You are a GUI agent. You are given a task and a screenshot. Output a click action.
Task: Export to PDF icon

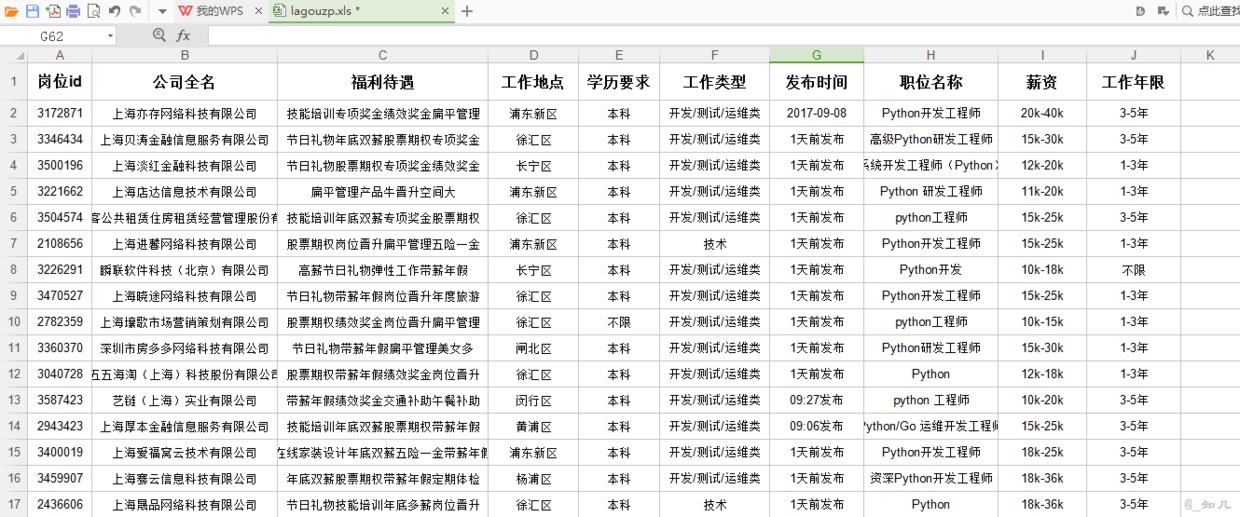pos(53,11)
